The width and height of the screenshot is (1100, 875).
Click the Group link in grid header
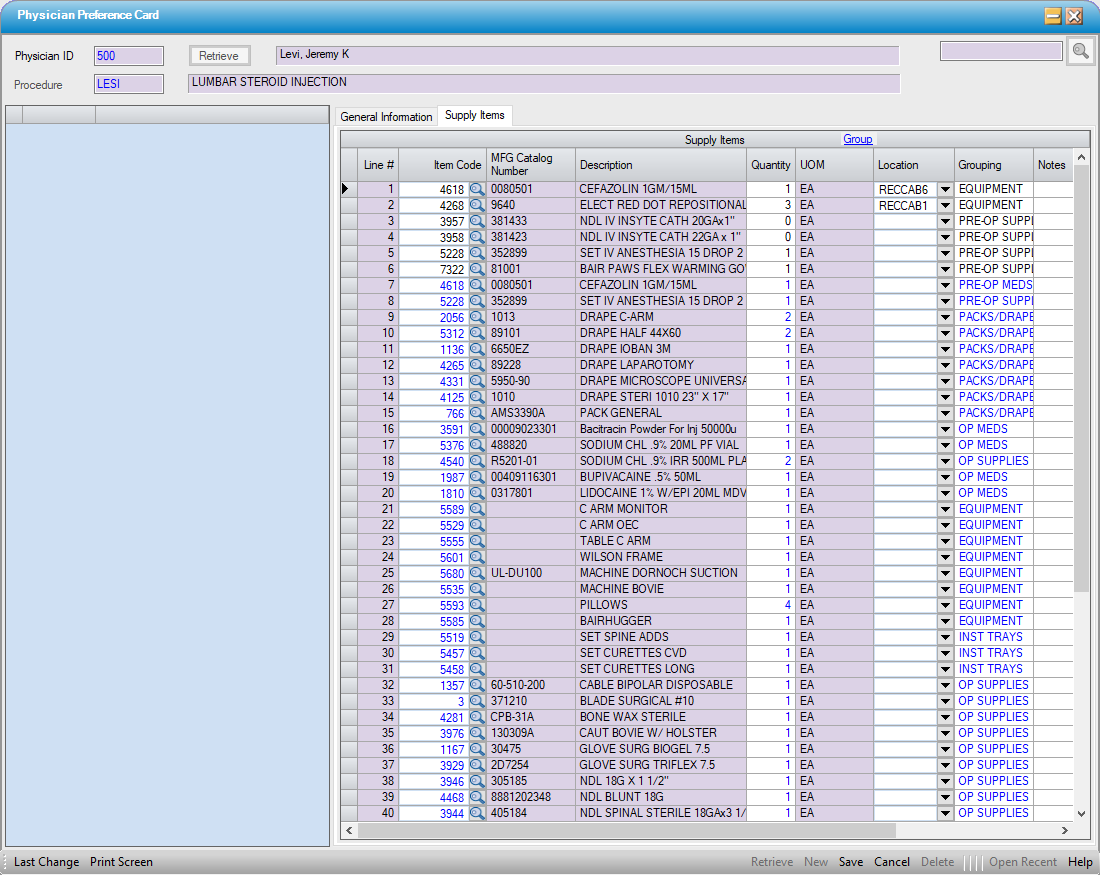[x=857, y=140]
